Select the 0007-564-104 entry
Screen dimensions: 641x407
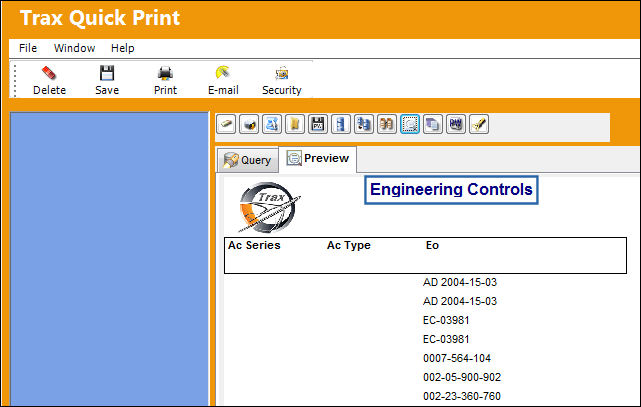click(457, 358)
